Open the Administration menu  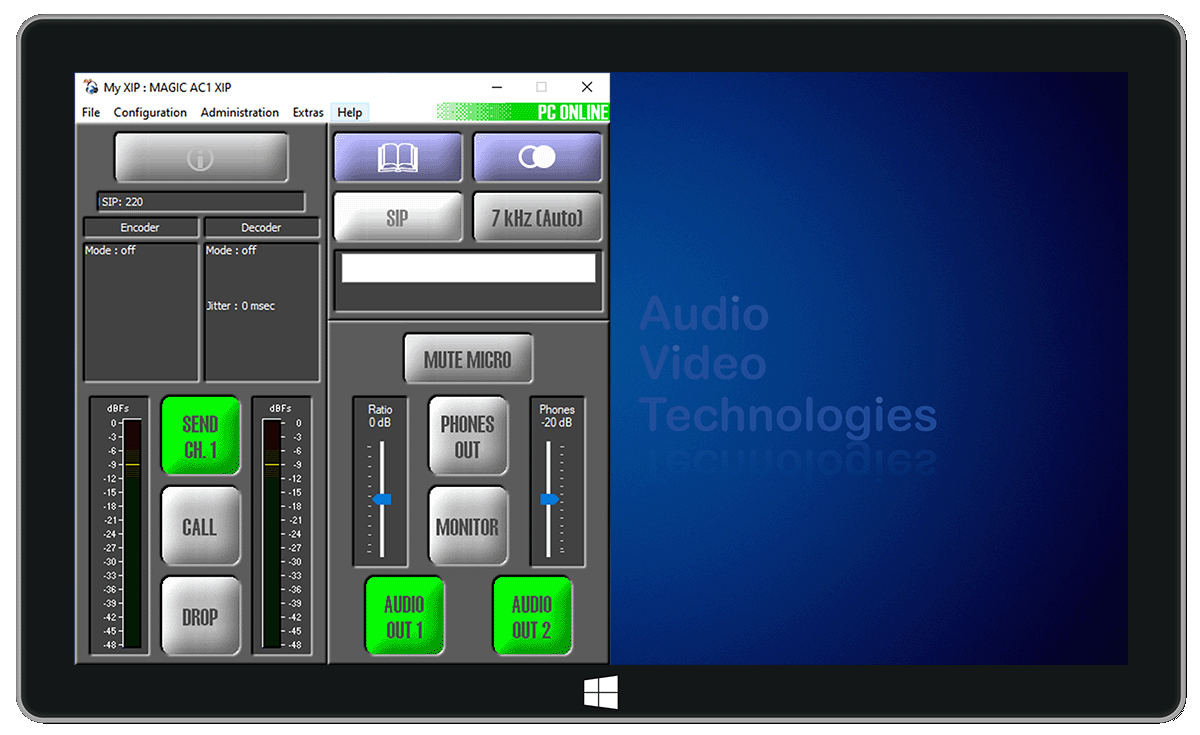point(240,112)
